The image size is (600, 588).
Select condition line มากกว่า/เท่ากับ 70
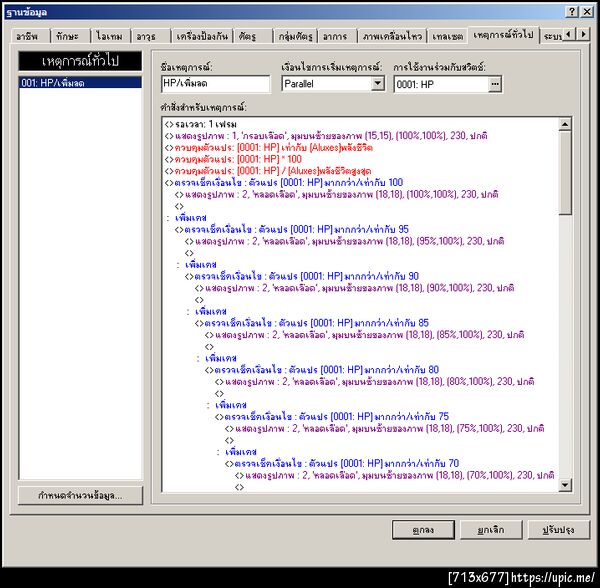point(342,463)
